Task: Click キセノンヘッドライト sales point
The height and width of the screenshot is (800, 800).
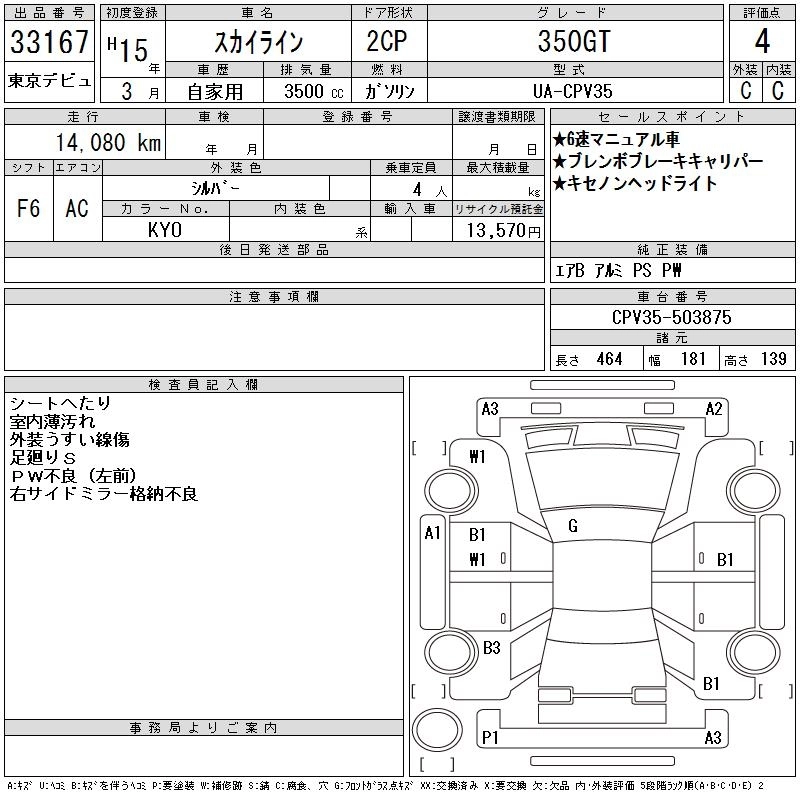Action: pos(635,183)
